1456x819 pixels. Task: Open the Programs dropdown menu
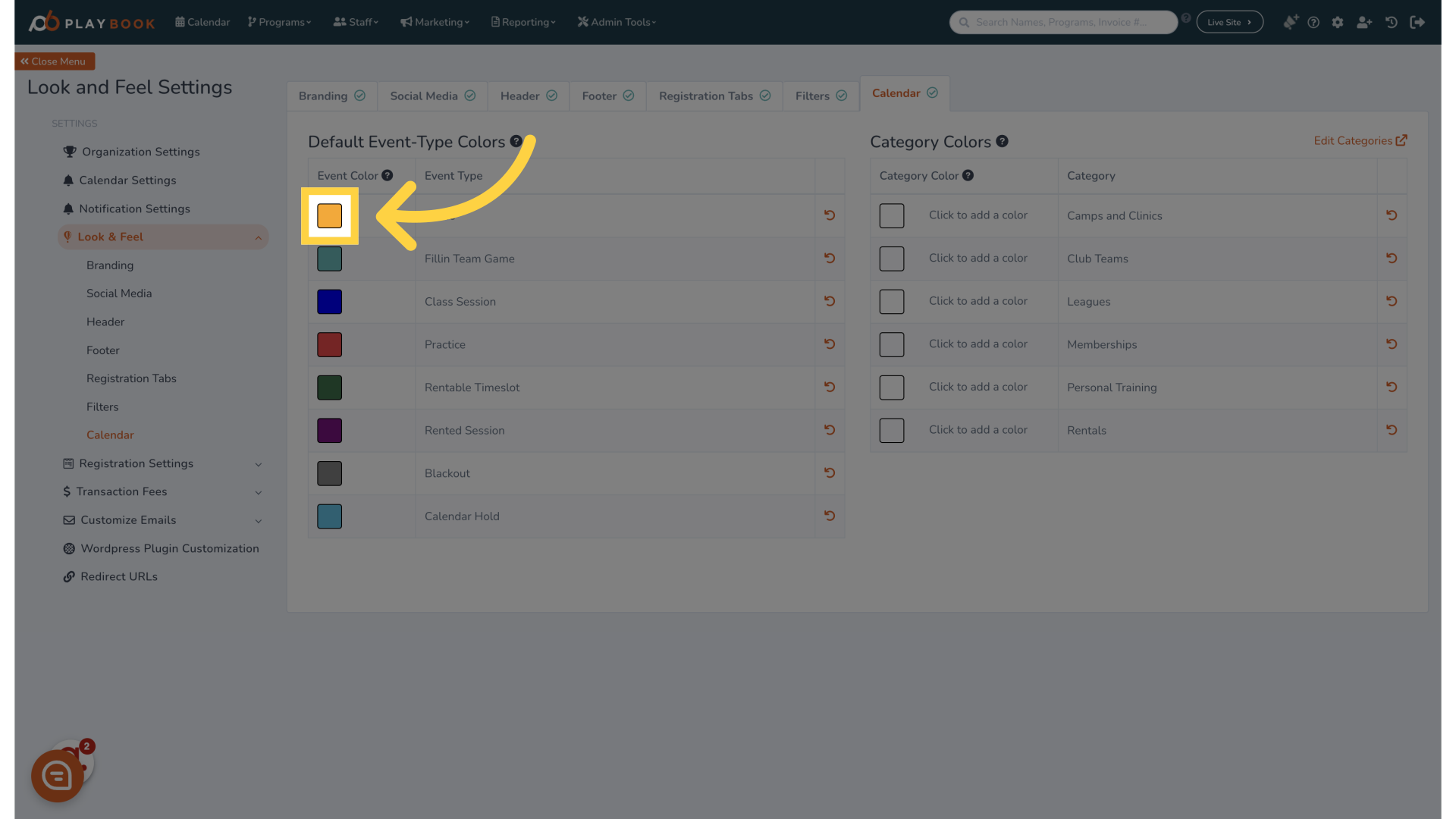click(x=279, y=22)
